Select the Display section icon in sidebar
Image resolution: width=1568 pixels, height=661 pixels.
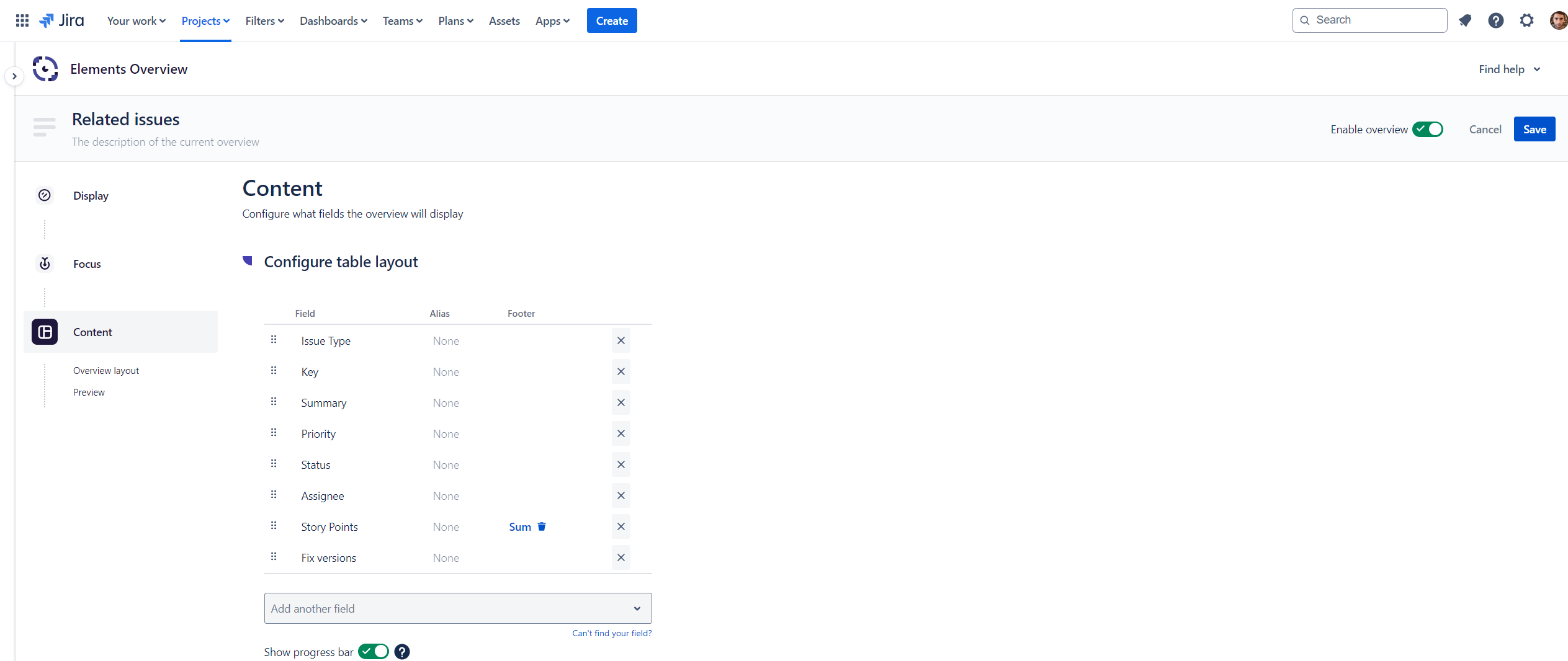coord(44,195)
